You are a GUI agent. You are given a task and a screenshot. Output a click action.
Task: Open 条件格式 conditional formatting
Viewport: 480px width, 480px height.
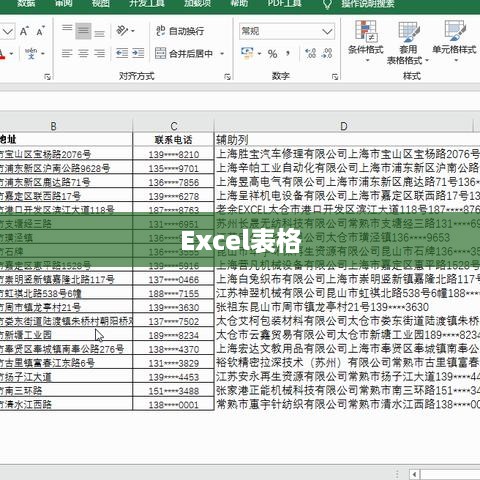366,41
